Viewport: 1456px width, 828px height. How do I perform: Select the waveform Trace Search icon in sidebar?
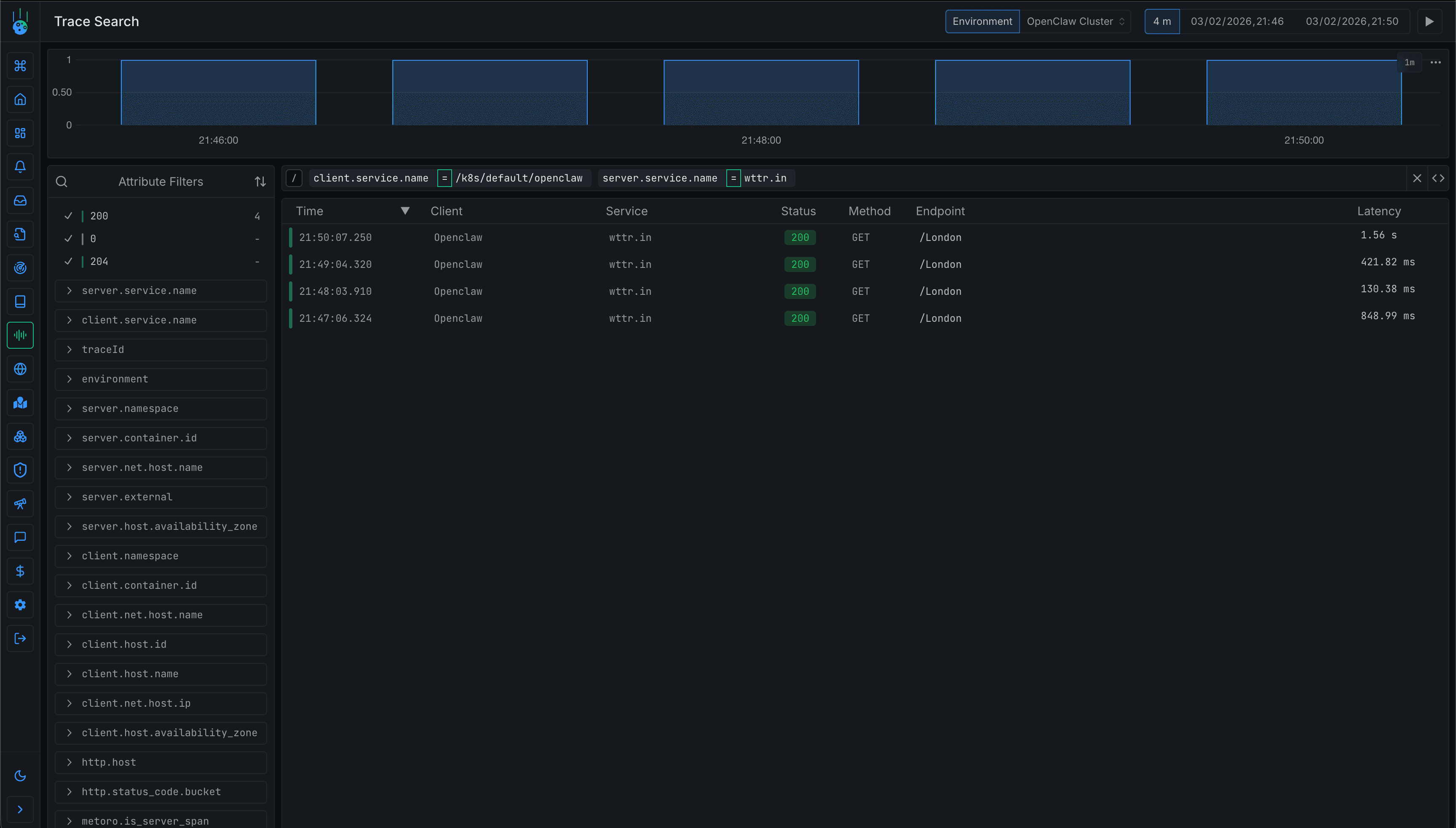[x=20, y=335]
